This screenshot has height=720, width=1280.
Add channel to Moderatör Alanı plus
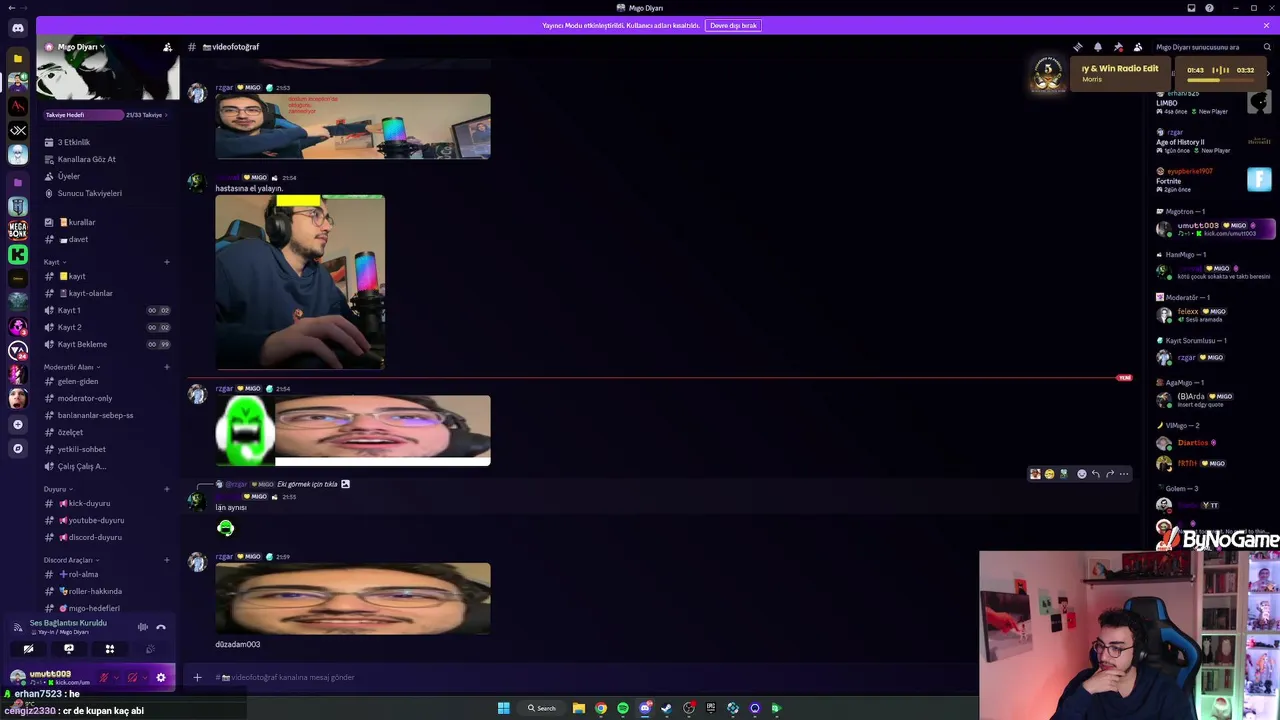pos(167,367)
